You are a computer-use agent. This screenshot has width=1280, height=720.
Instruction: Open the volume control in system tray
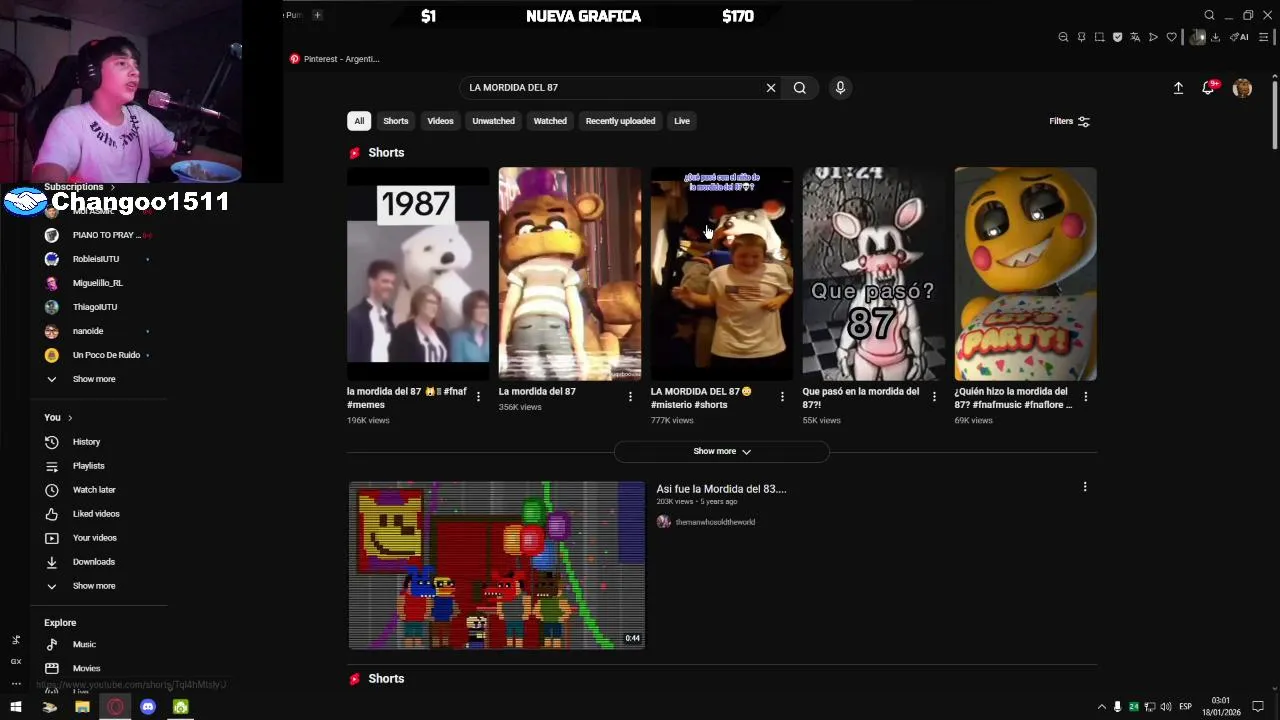tap(1166, 707)
